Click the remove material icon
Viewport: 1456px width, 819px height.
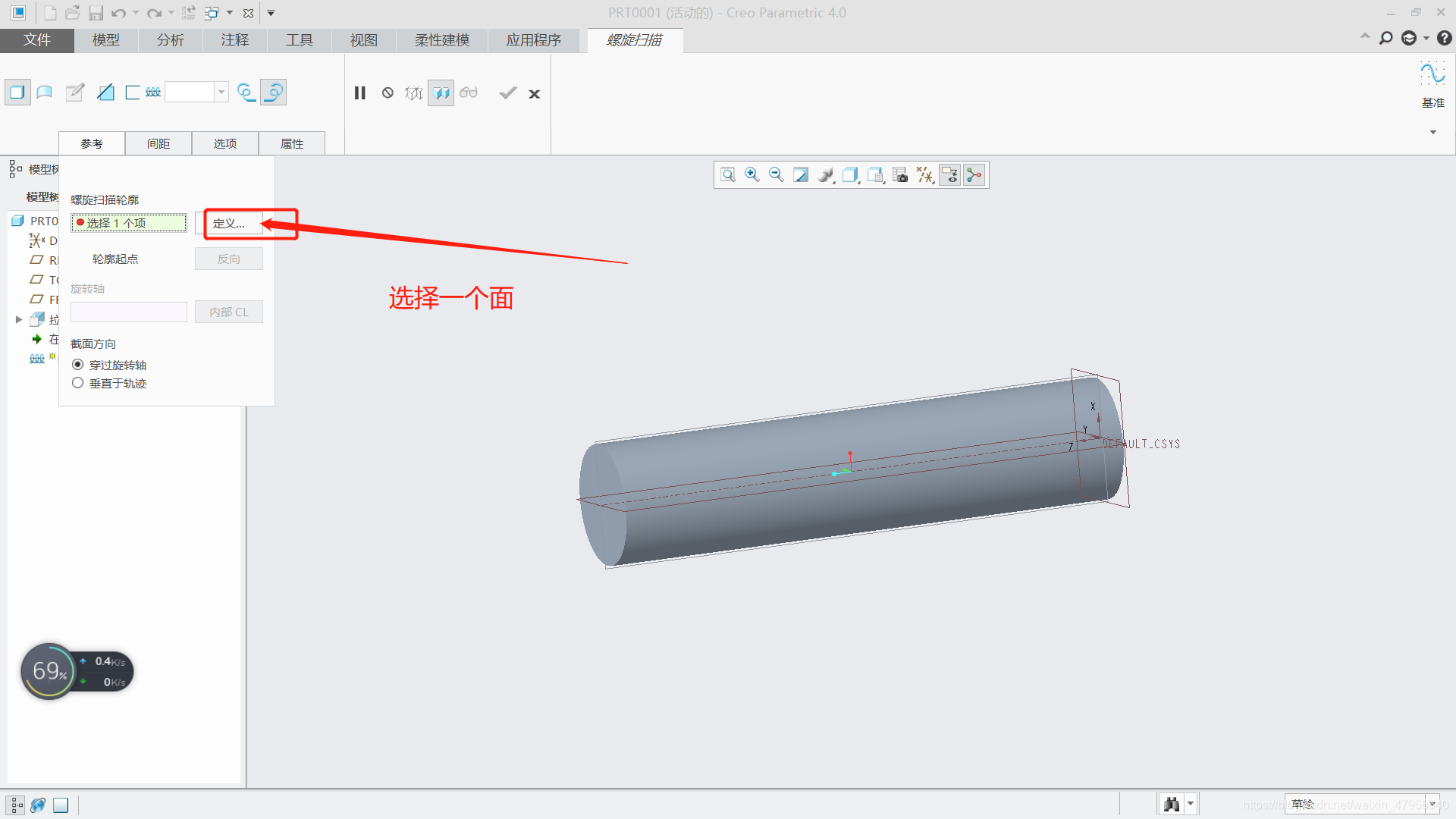(x=105, y=93)
